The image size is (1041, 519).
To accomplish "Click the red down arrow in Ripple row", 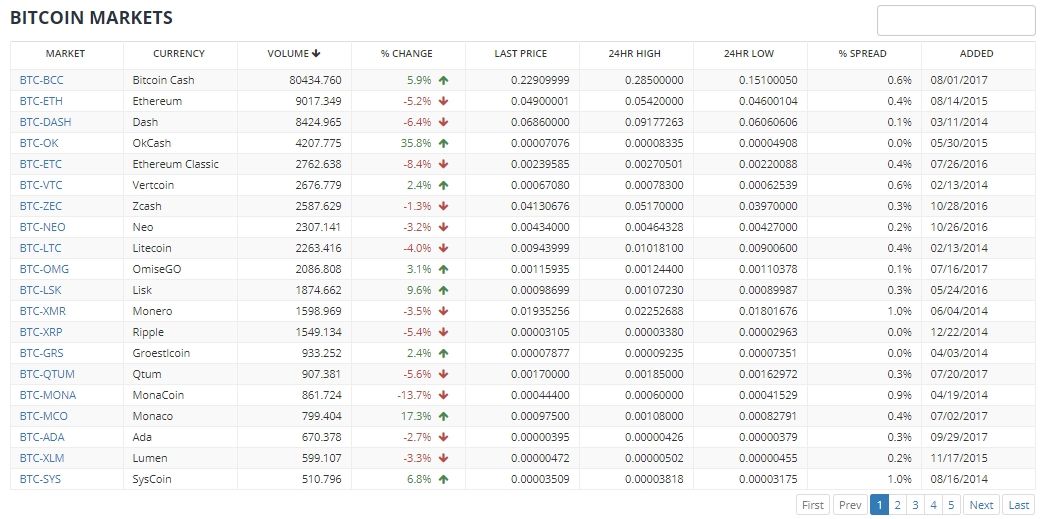I will tap(443, 333).
